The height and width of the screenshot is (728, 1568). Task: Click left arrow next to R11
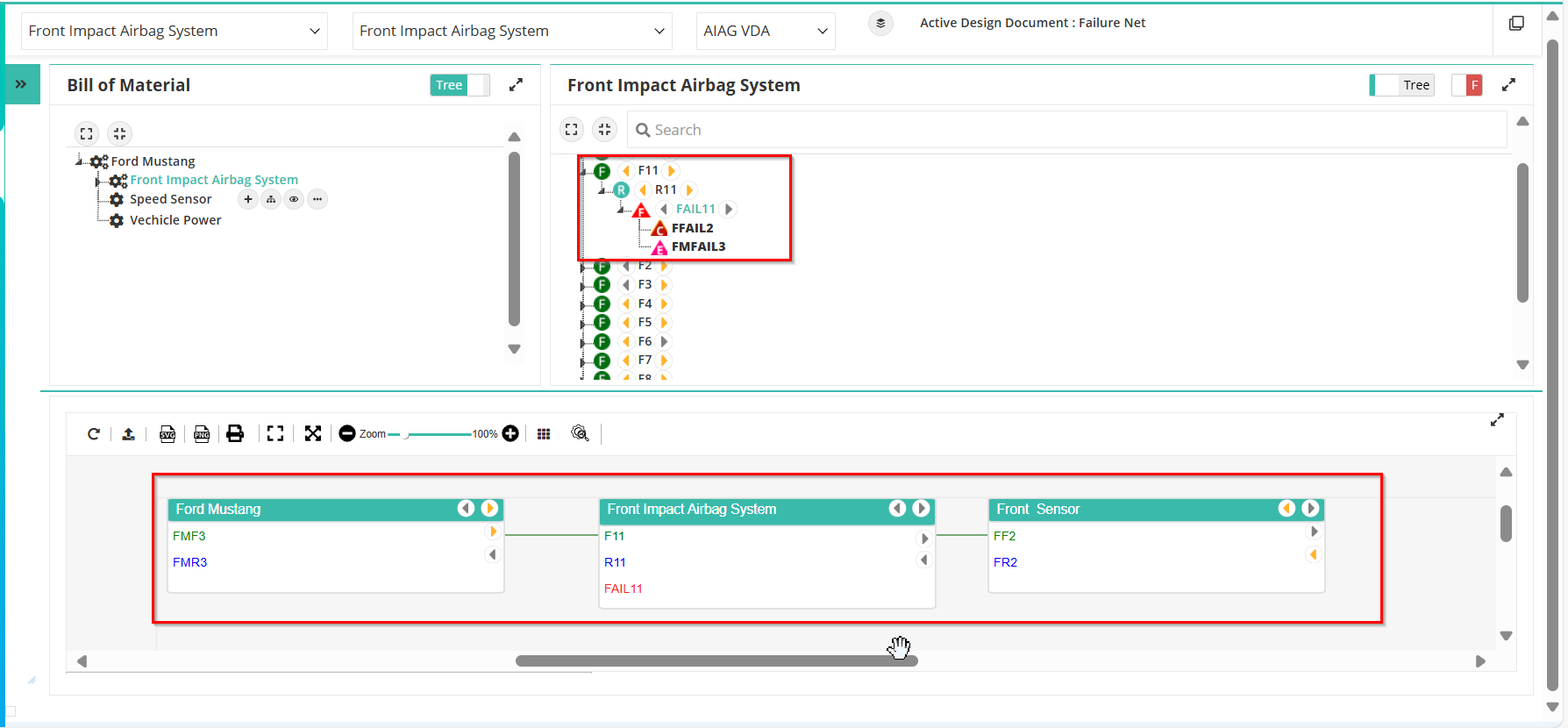pos(643,190)
